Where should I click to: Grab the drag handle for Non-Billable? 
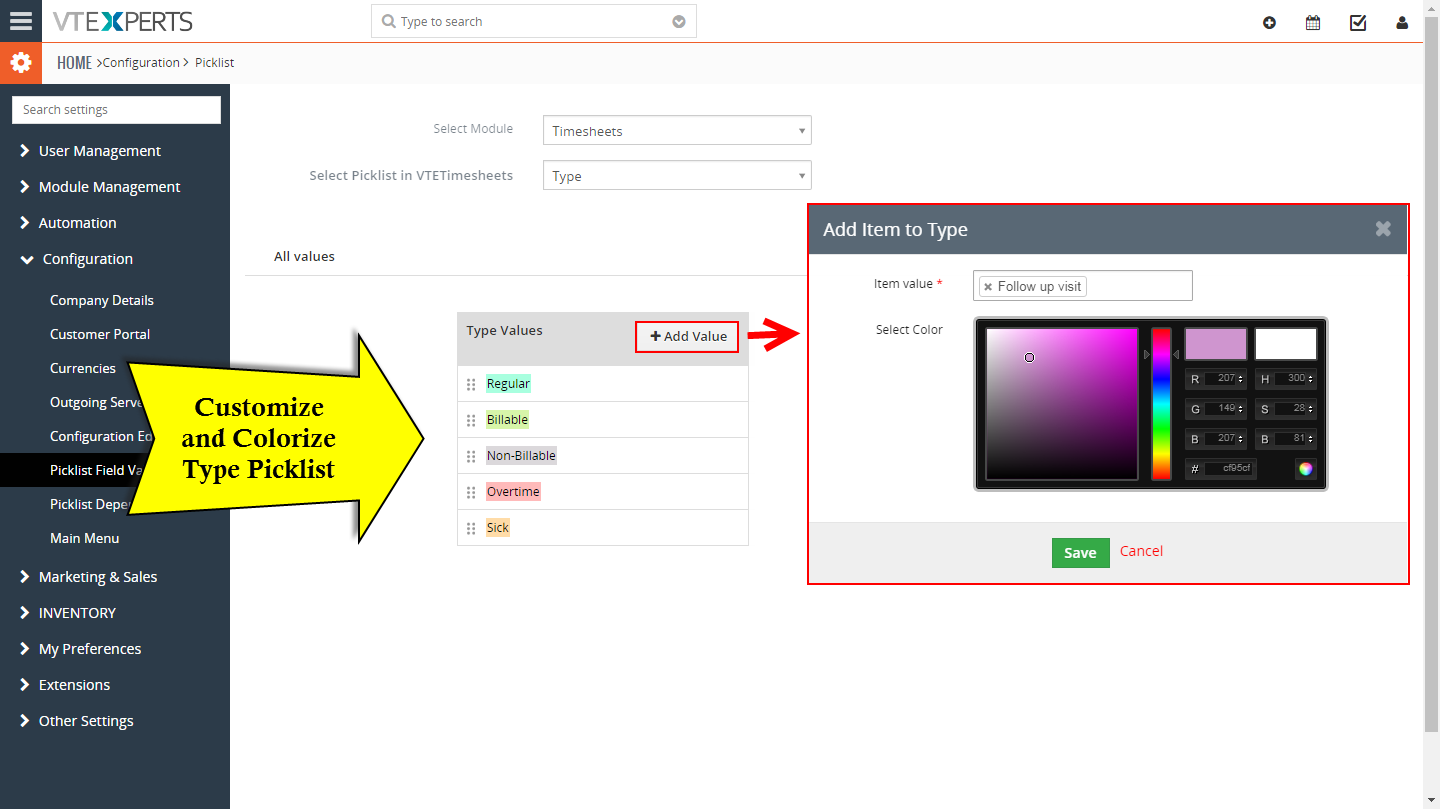(471, 456)
